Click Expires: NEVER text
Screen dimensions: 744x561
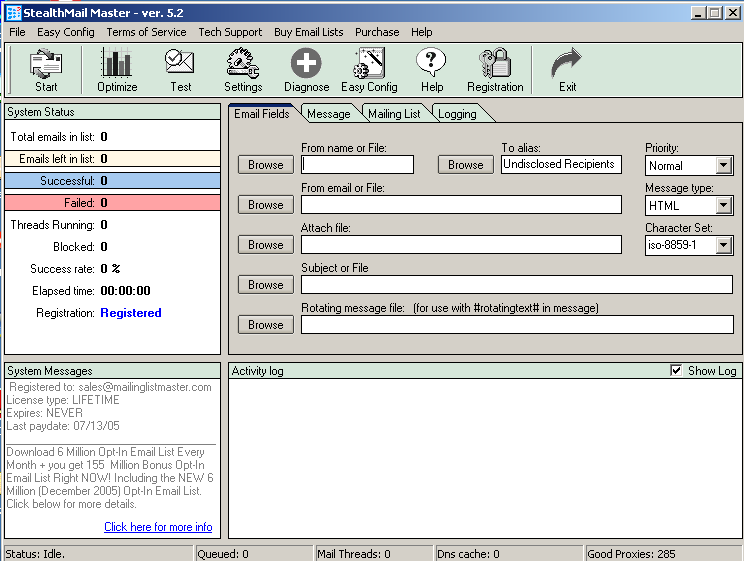[45, 412]
